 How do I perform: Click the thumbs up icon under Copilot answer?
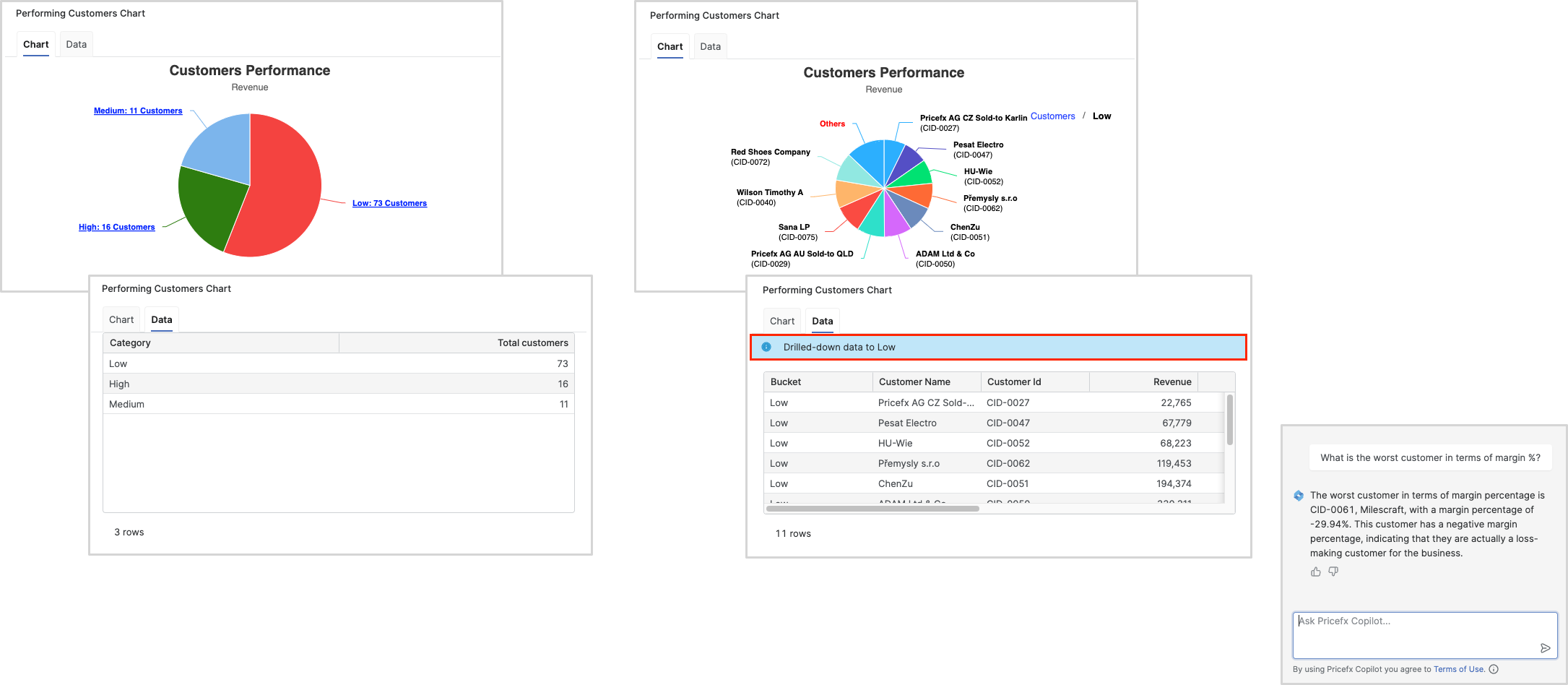click(1315, 572)
